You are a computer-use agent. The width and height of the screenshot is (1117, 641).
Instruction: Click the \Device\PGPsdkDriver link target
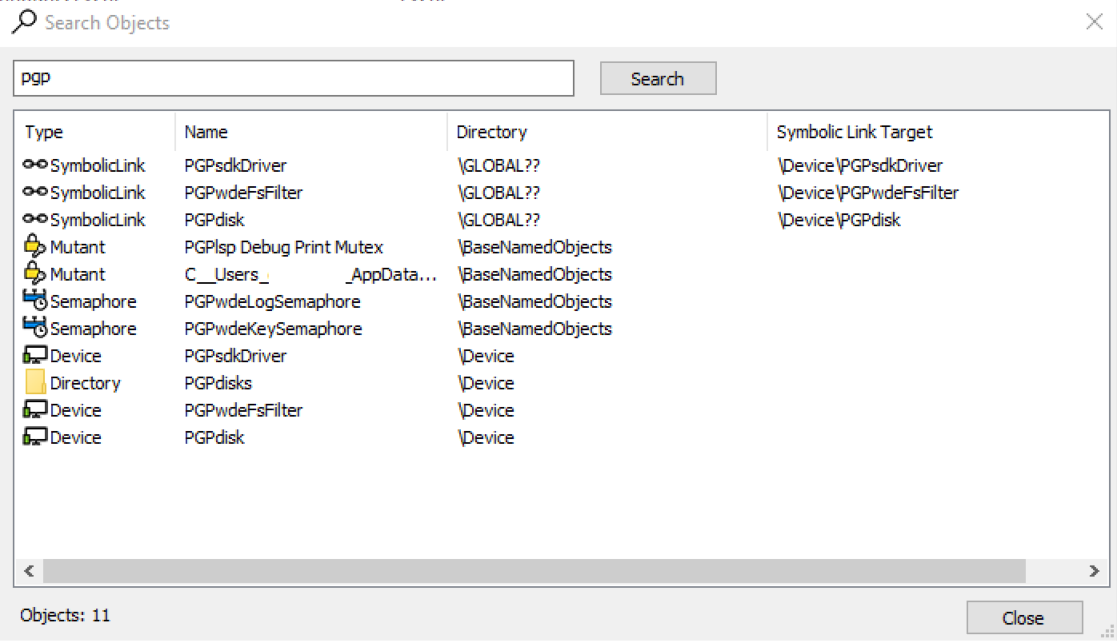[860, 165]
